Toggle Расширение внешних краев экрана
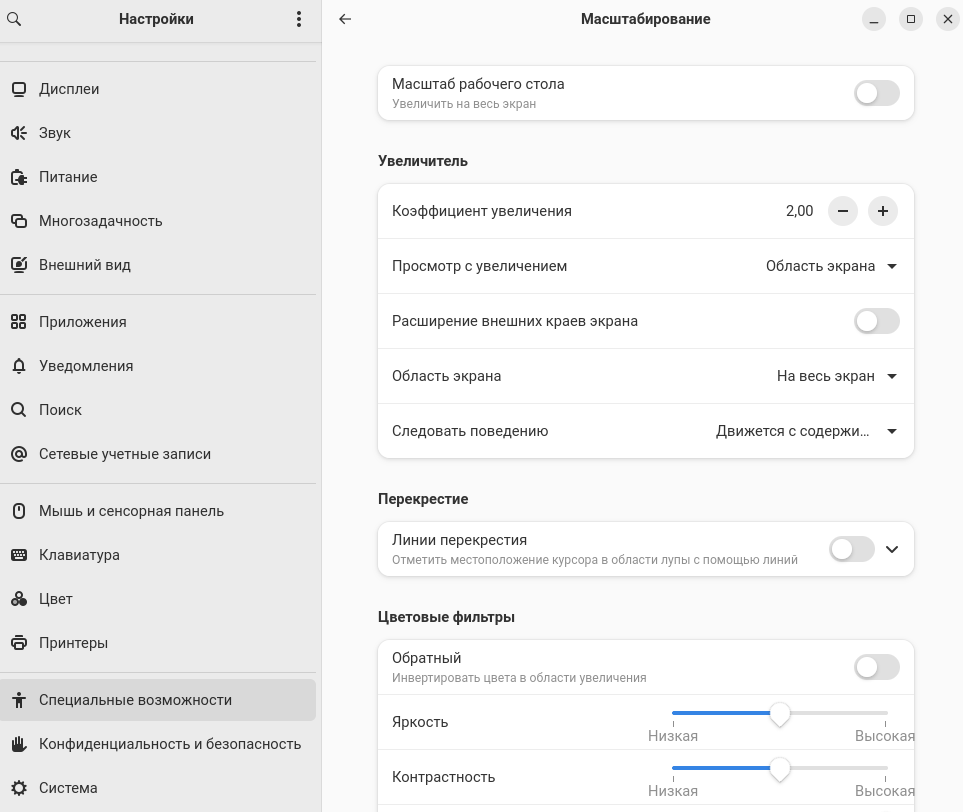Screen dimensions: 963x812 coord(876,321)
